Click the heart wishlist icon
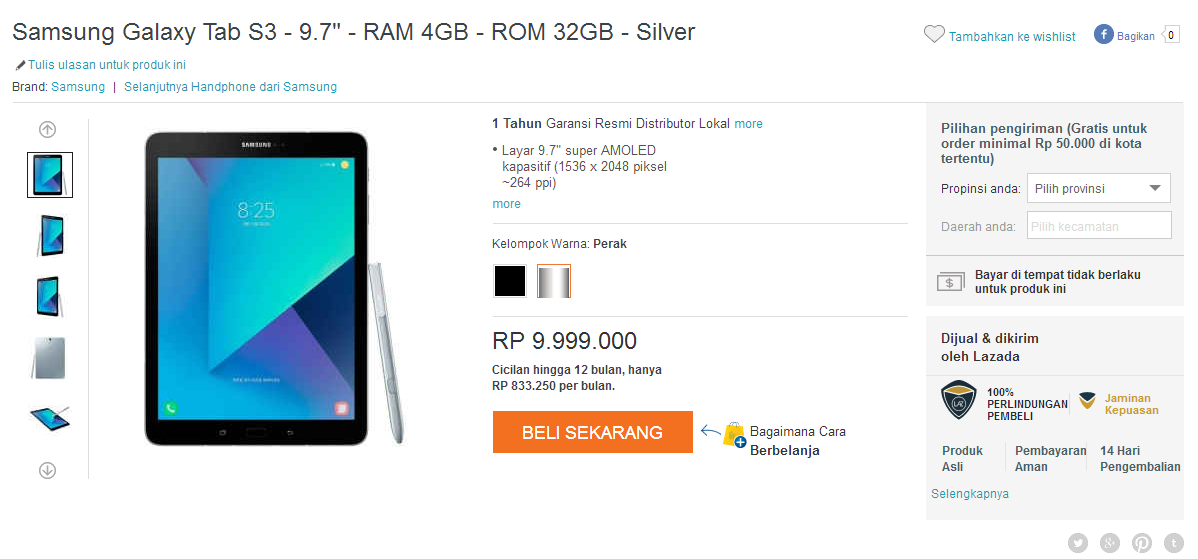 pos(934,34)
